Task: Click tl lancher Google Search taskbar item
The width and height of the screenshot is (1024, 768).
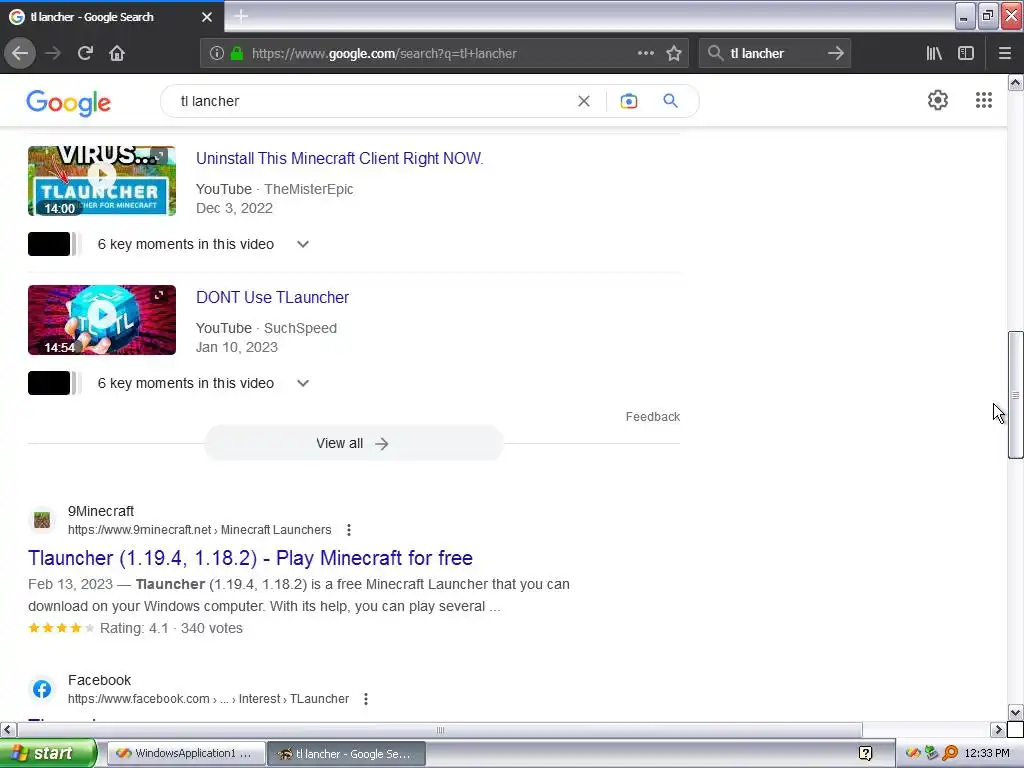Action: tap(347, 754)
